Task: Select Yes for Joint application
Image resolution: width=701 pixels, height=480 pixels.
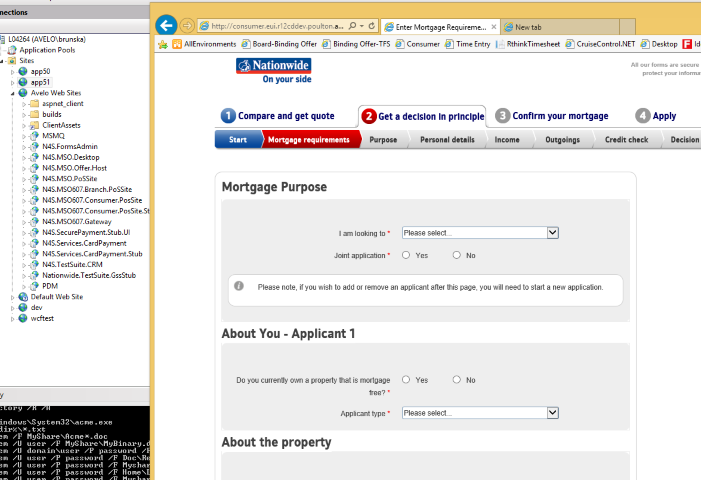Action: tap(406, 255)
